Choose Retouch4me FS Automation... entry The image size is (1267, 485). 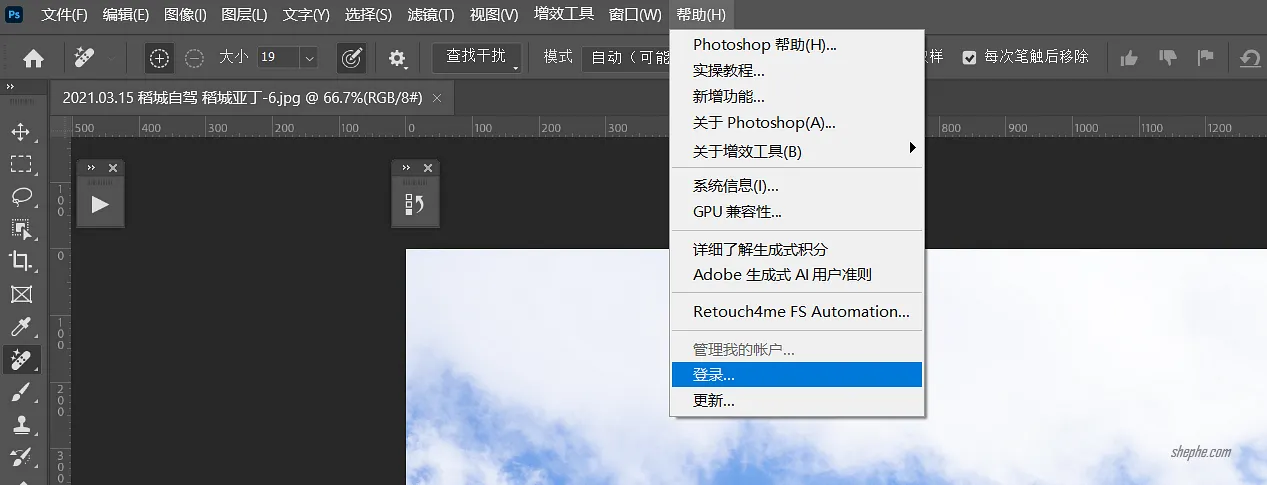796,311
